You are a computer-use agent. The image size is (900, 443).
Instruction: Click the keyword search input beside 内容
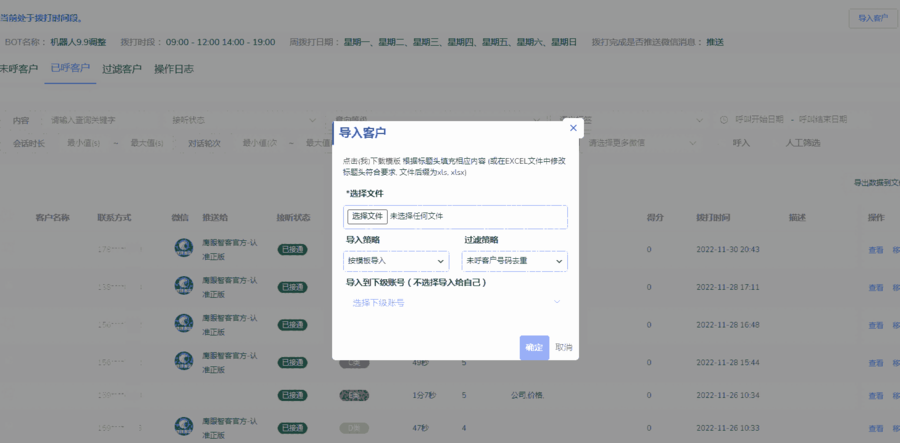[100, 120]
